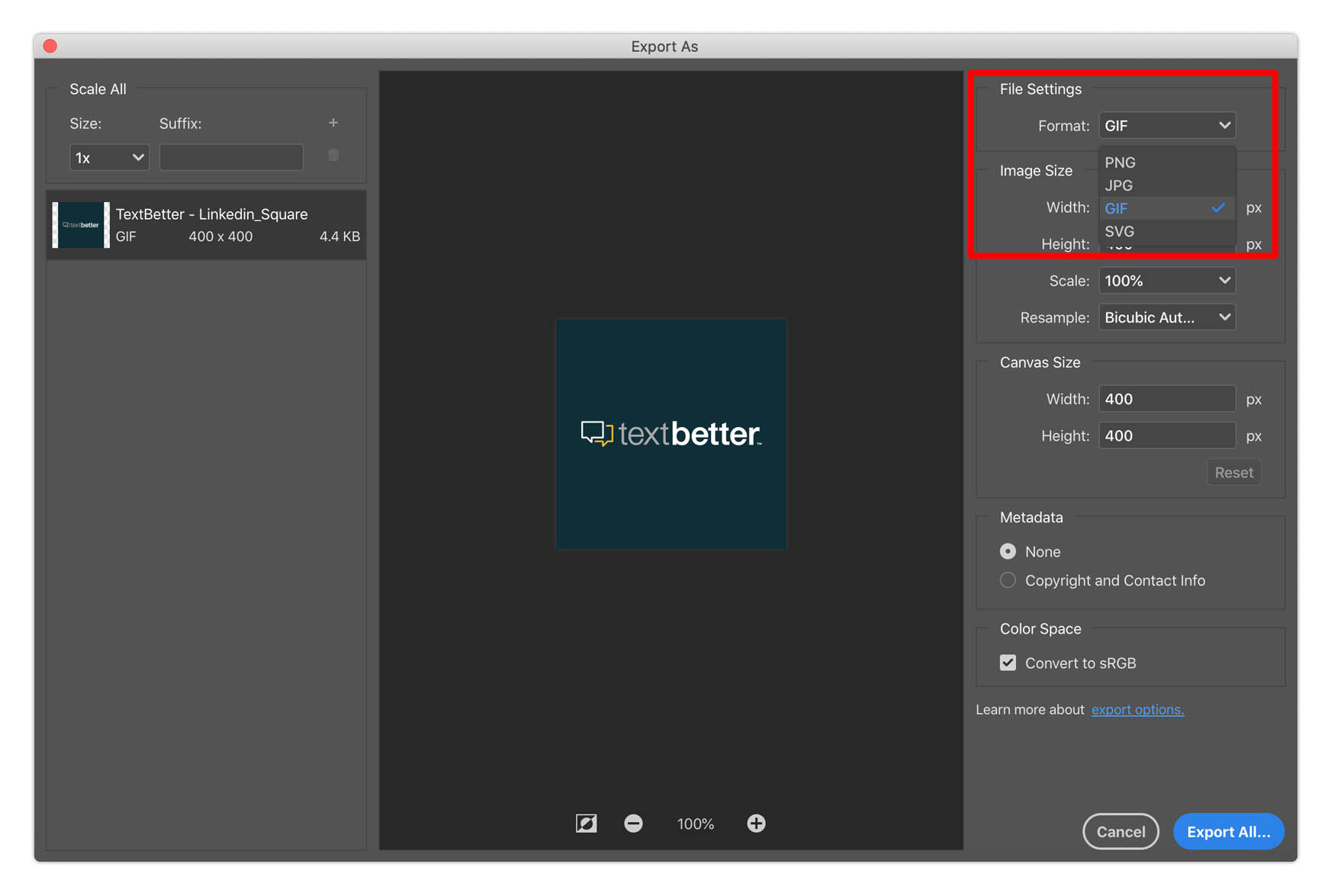
Task: Select the None metadata radio button
Action: click(x=1008, y=551)
